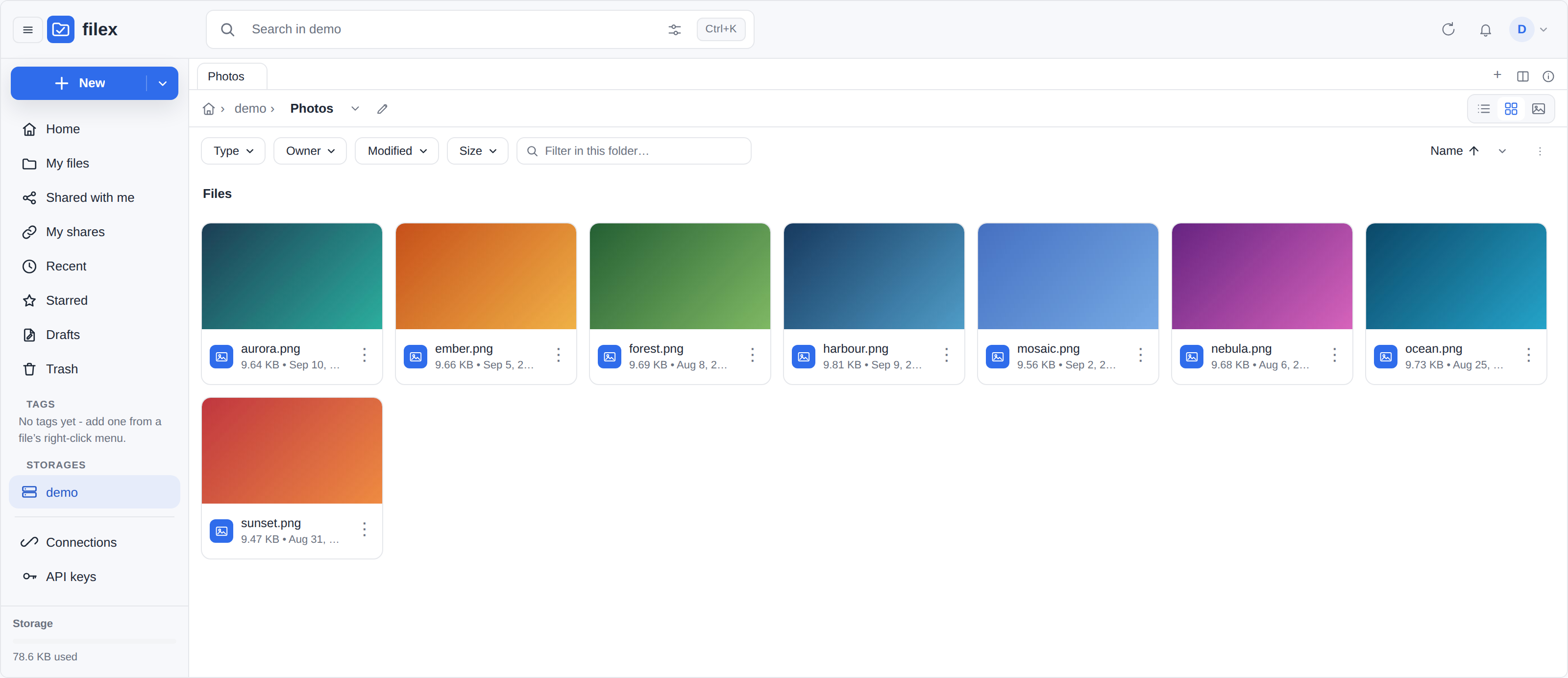Click the New button
This screenshot has width=1568, height=678.
[x=79, y=83]
